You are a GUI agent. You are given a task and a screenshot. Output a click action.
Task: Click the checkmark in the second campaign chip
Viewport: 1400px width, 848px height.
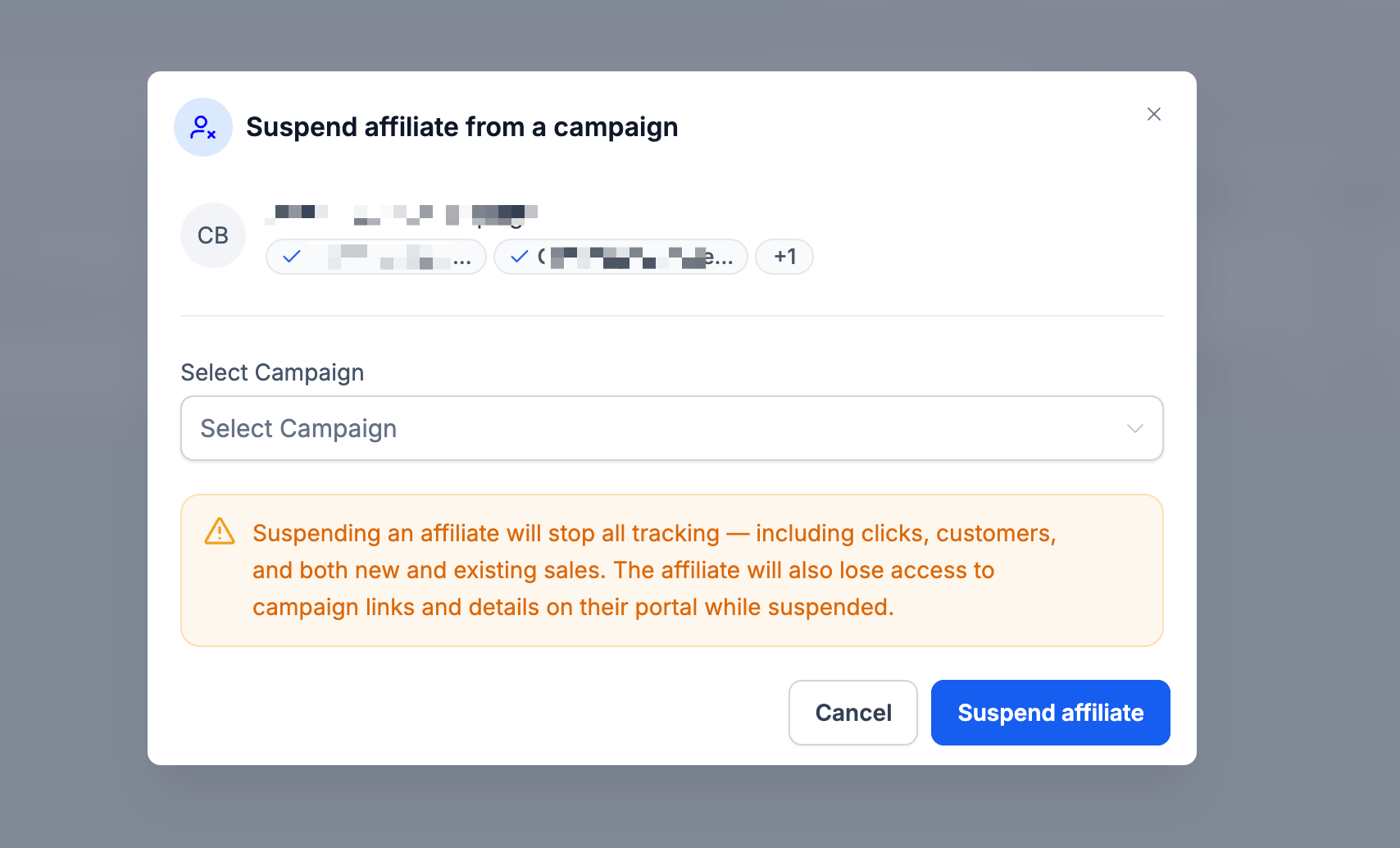pos(520,257)
